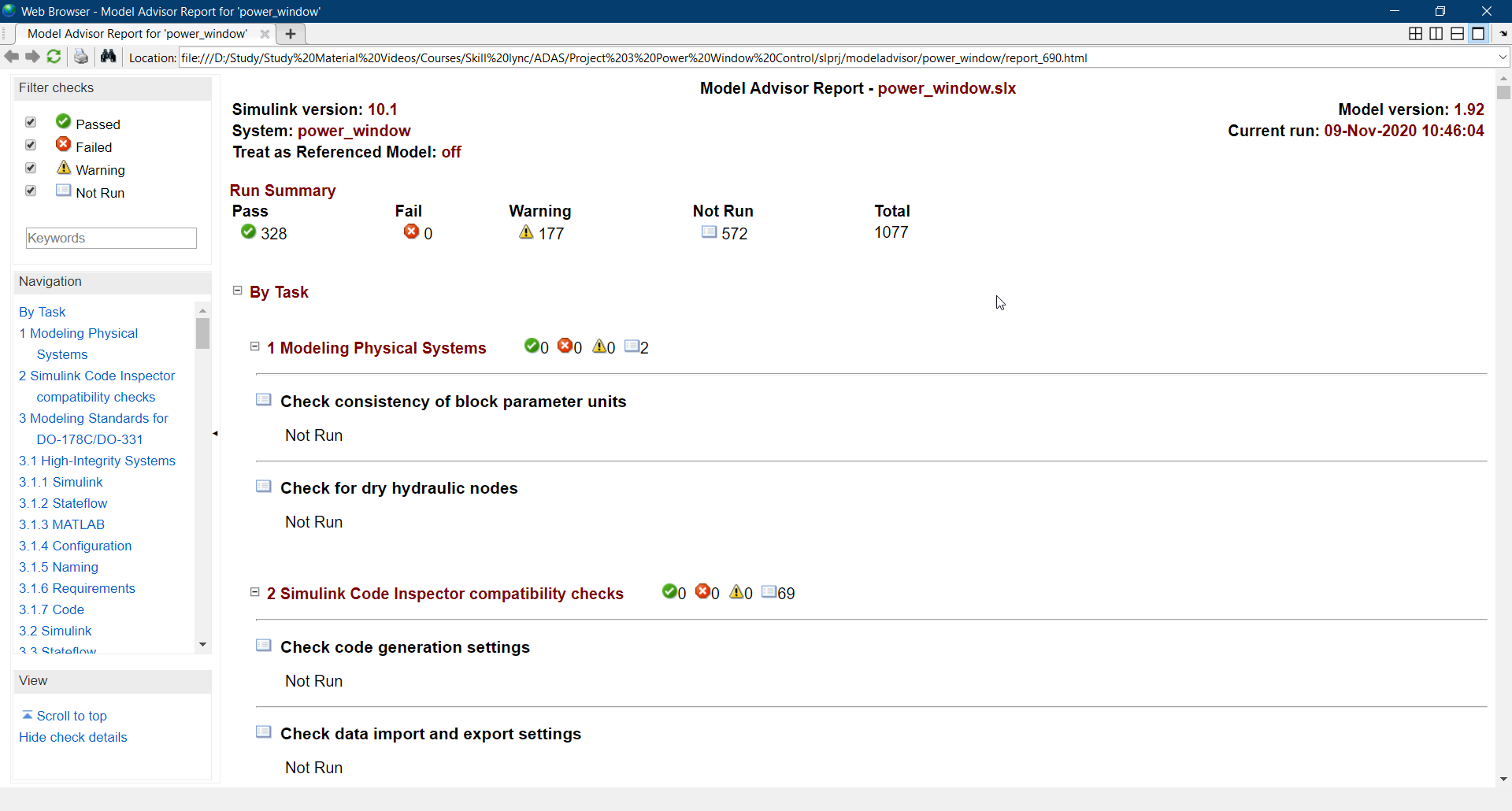Click the Hide check details link
This screenshot has height=811, width=1512.
[x=72, y=737]
